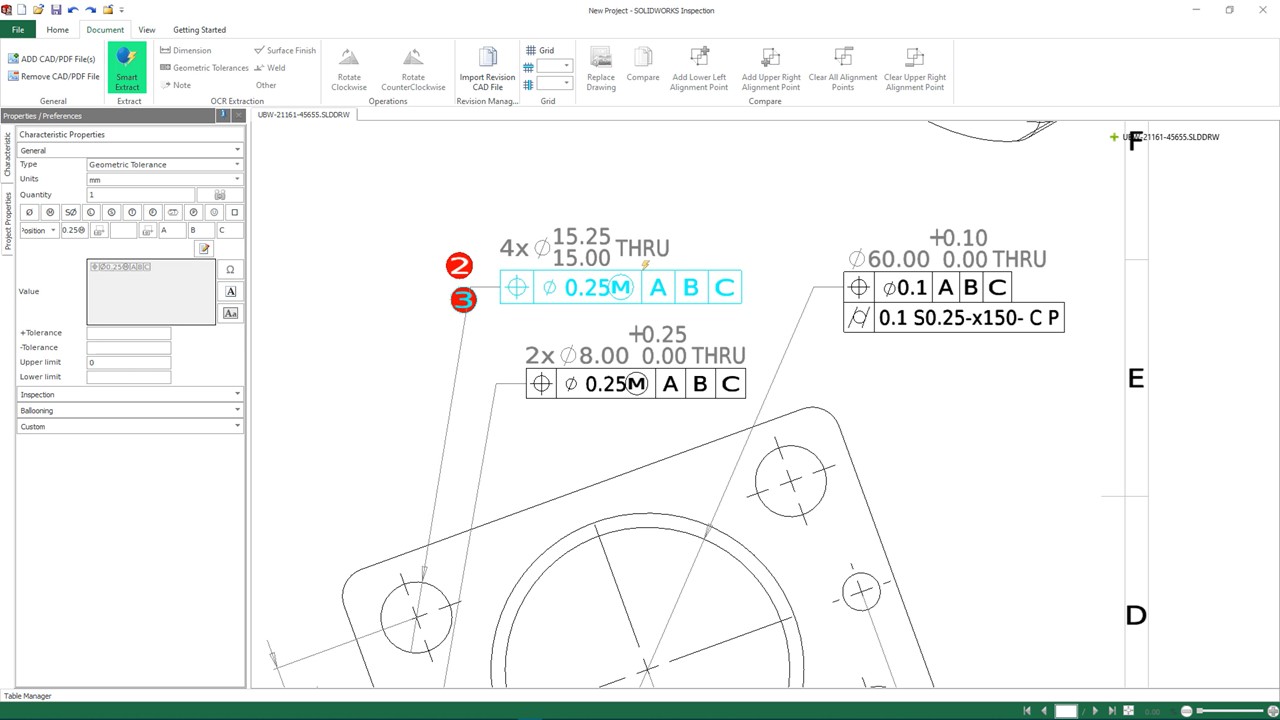Click the quantity binoculars button
Image resolution: width=1280 pixels, height=720 pixels.
pos(220,195)
